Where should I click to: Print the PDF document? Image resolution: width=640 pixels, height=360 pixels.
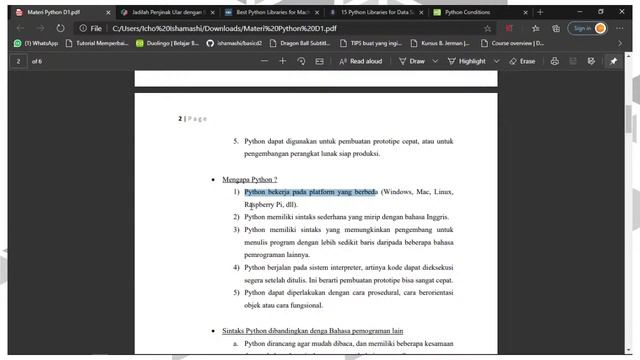click(x=554, y=61)
